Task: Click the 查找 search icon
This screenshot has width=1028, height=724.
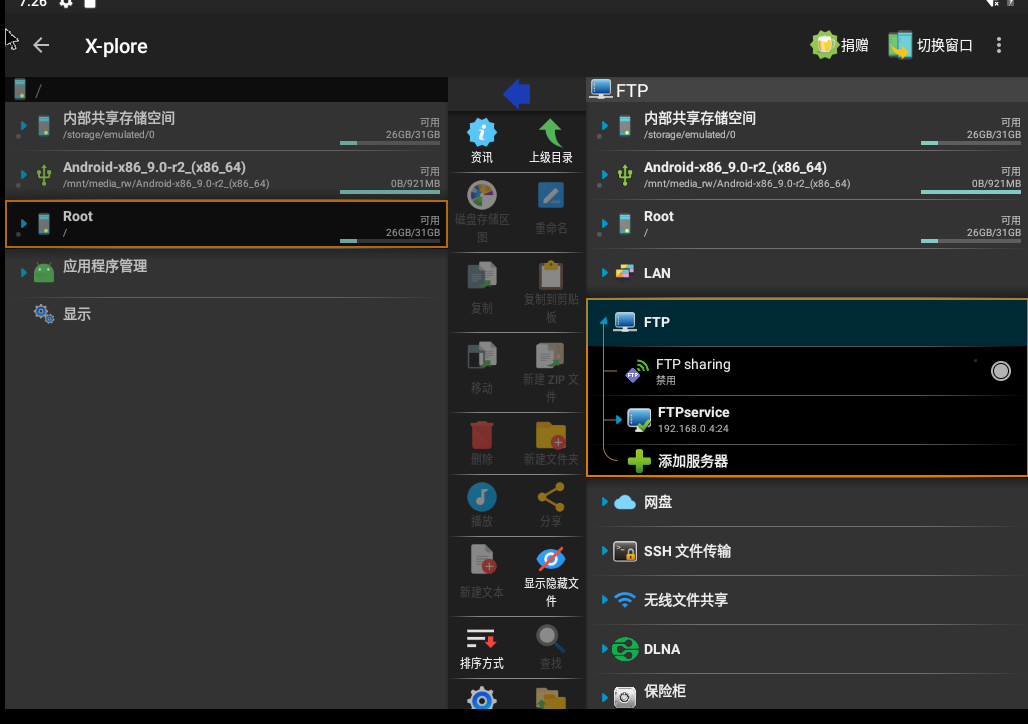Action: click(x=550, y=648)
